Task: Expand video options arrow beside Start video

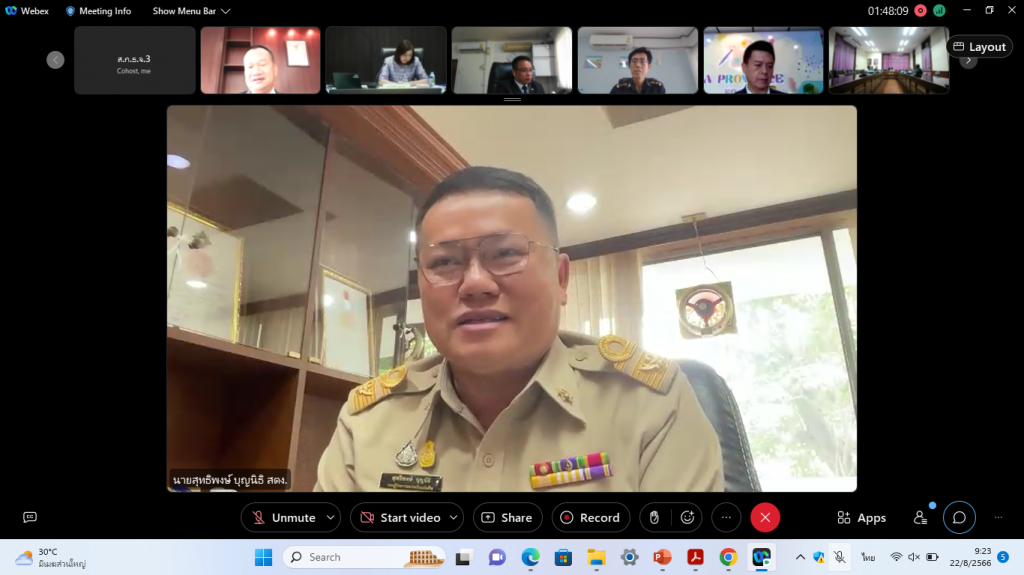Action: [454, 517]
